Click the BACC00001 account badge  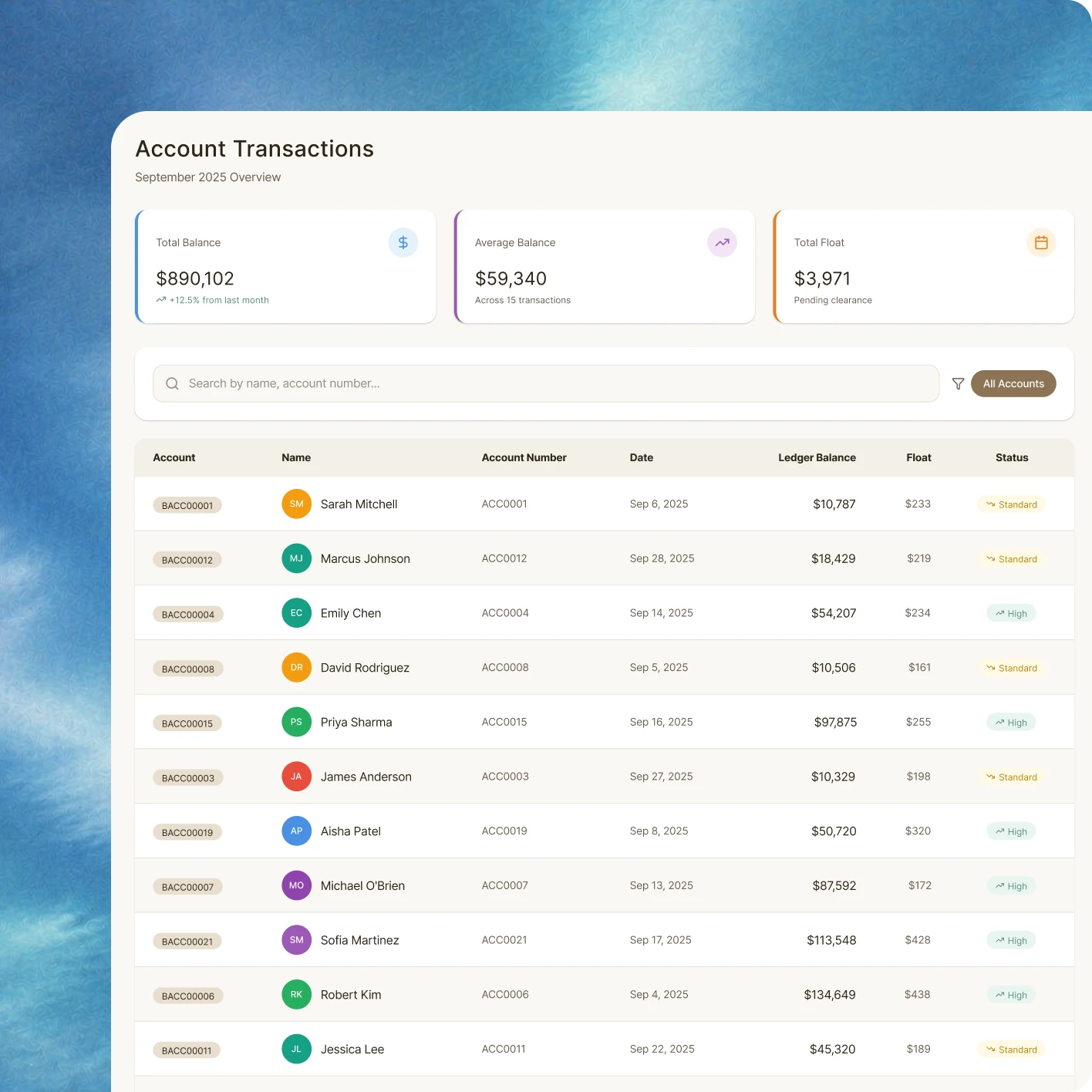[x=187, y=505]
